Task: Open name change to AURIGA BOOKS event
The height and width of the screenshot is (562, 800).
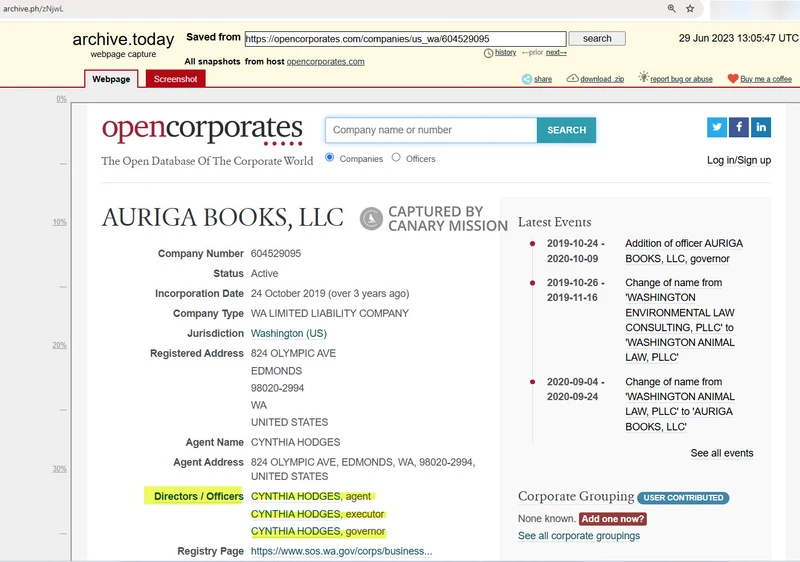Action: point(680,404)
